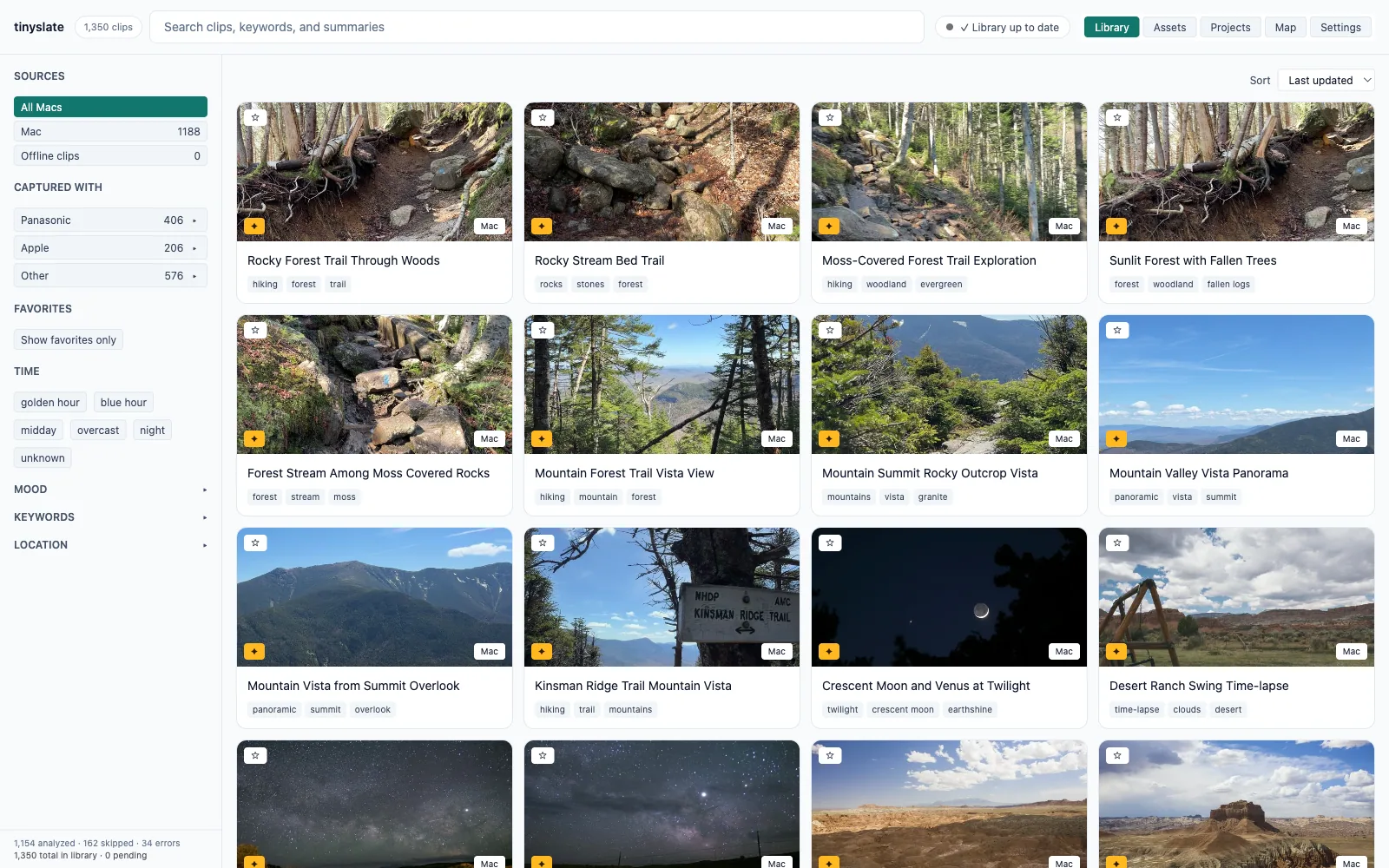Viewport: 1389px width, 868px height.
Task: Toggle the midday time filter
Action: 38,431
